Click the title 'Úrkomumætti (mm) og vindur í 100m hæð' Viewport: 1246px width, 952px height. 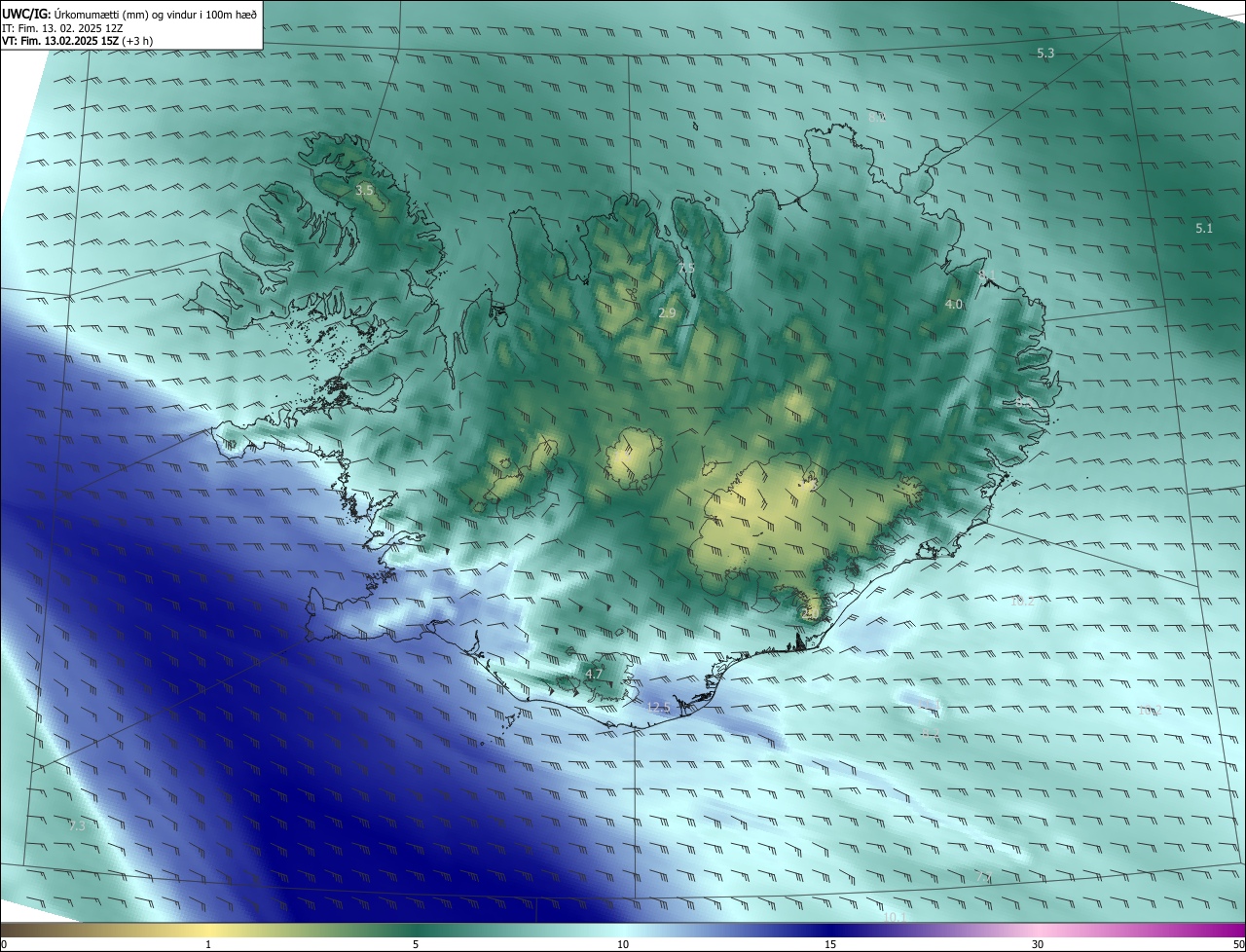[x=155, y=13]
